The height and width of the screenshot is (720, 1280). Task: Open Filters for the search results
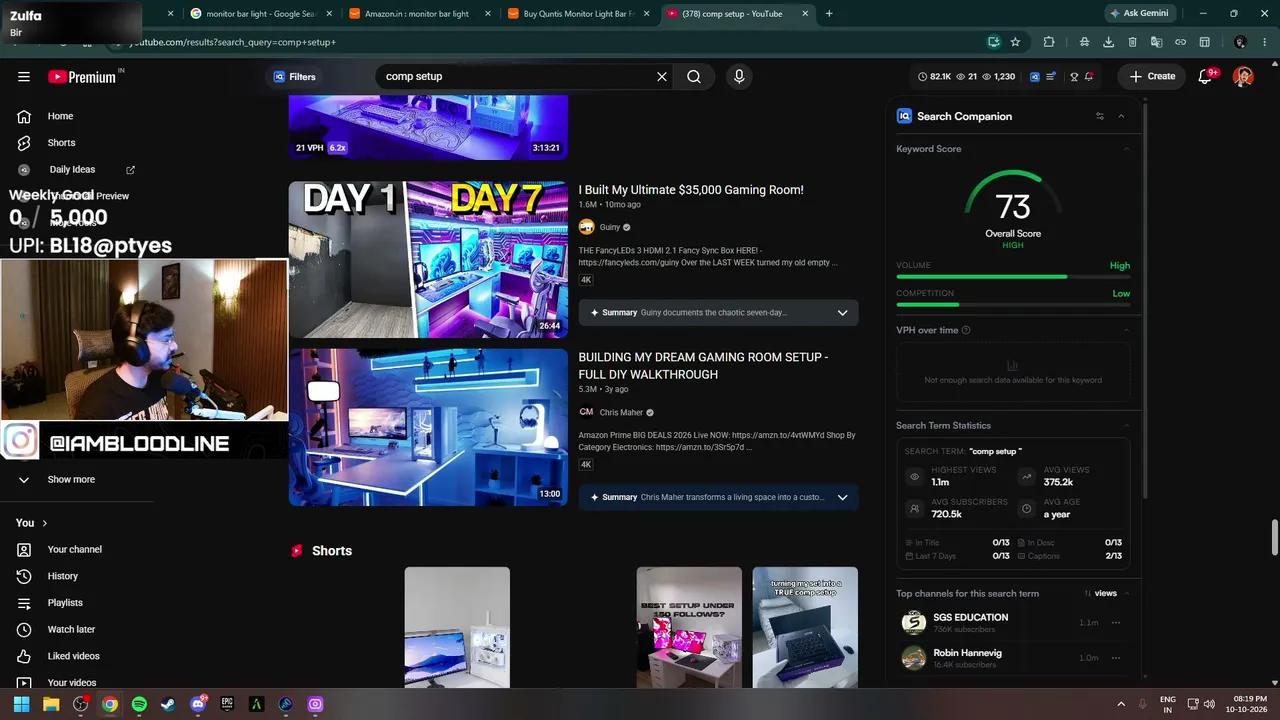click(x=295, y=76)
